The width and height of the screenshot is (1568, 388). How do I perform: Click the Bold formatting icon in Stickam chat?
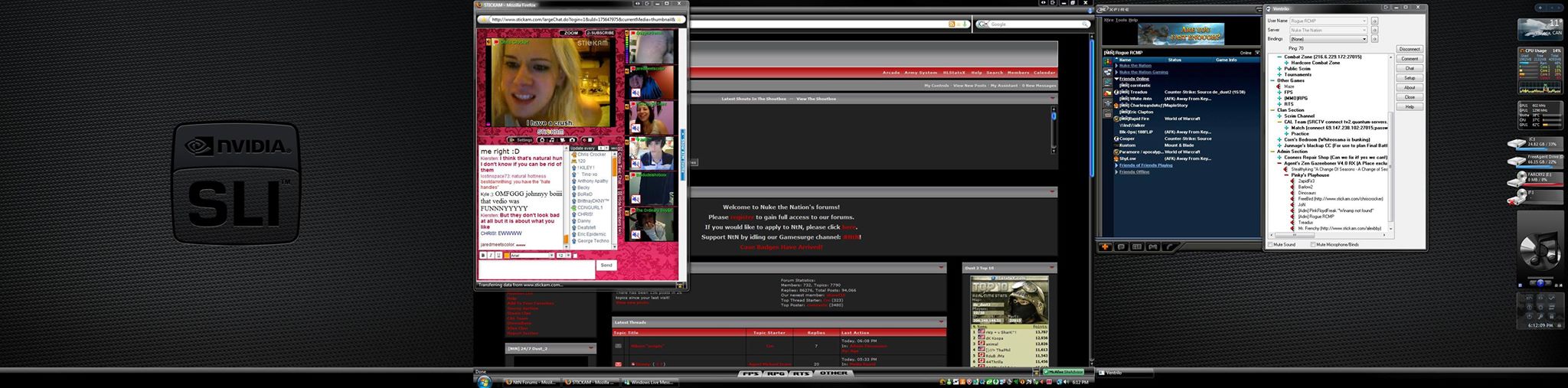[483, 256]
